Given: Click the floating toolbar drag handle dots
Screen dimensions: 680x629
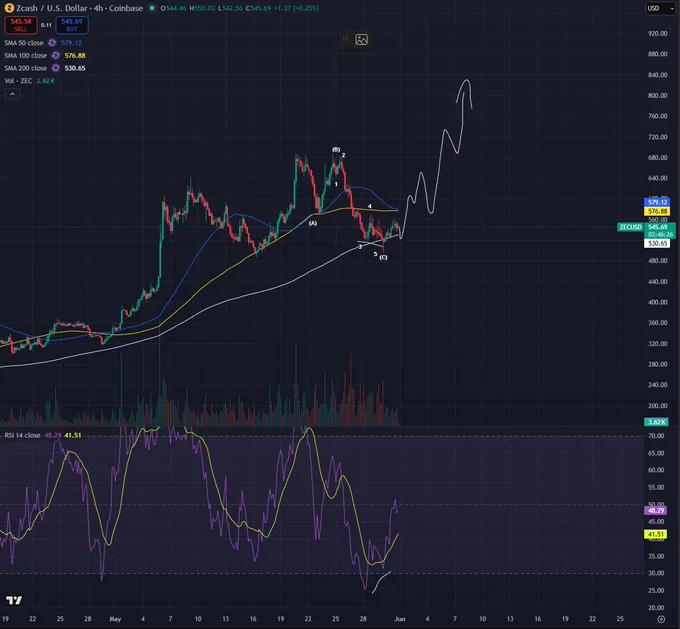Looking at the screenshot, I should [x=345, y=39].
